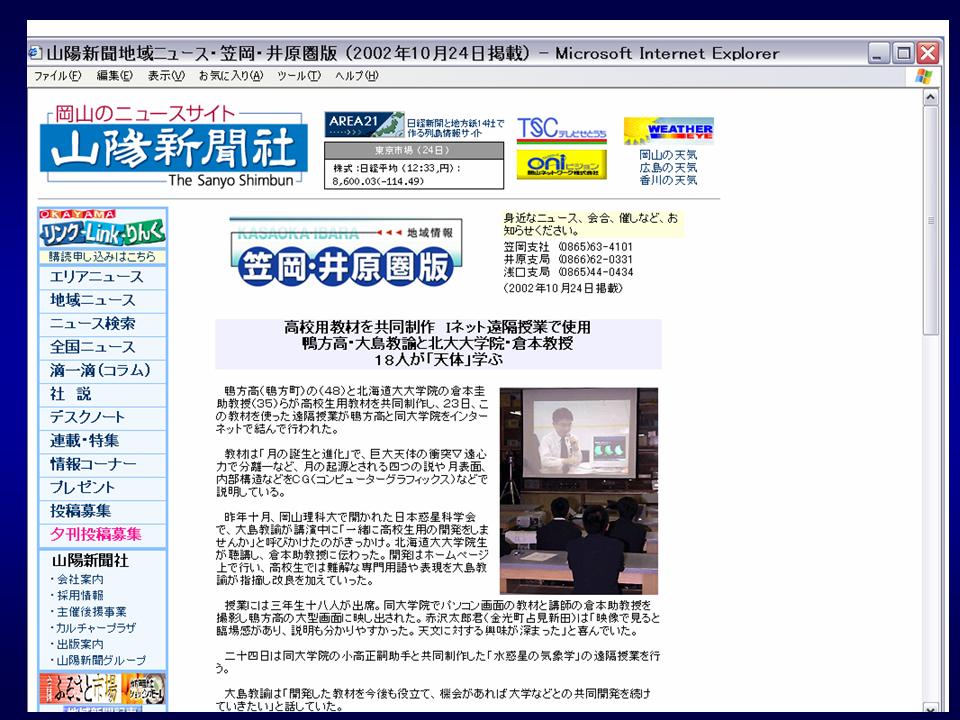Image resolution: width=960 pixels, height=720 pixels.
Task: Open the お気に入り(A) menu
Action: pos(230,76)
